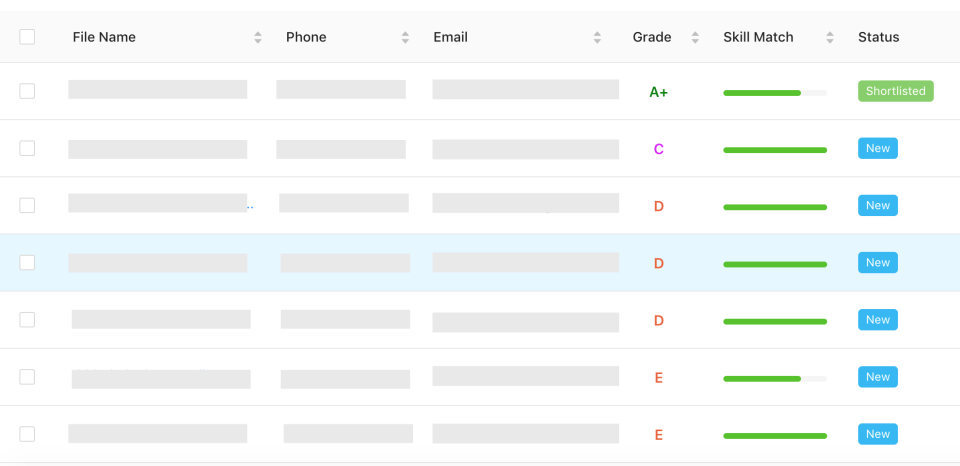Click the File Name column header label

point(104,37)
